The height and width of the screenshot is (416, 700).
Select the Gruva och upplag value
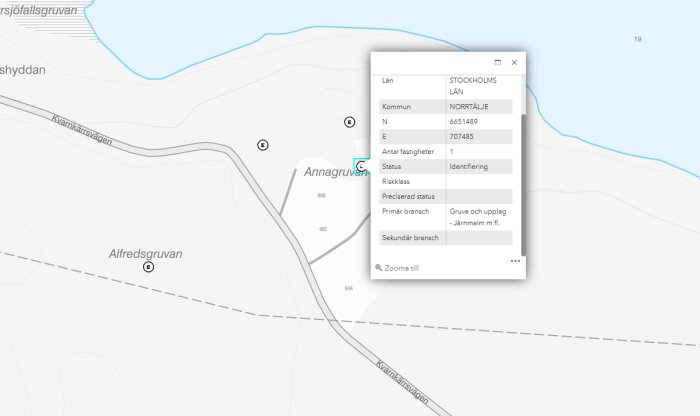(478, 217)
